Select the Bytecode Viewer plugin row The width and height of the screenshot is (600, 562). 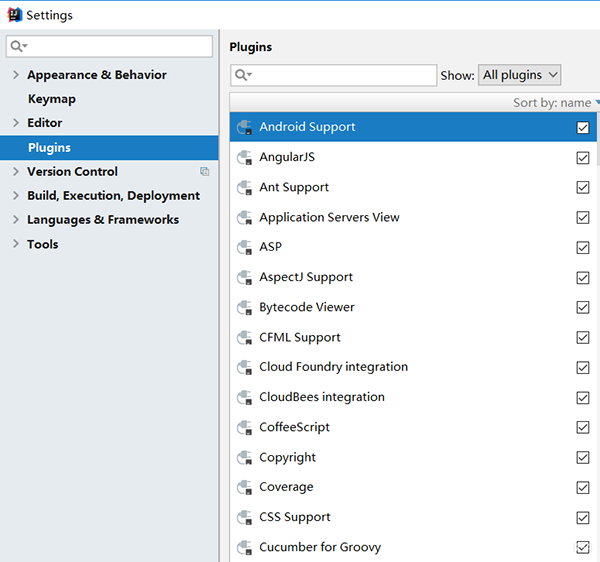pos(413,308)
